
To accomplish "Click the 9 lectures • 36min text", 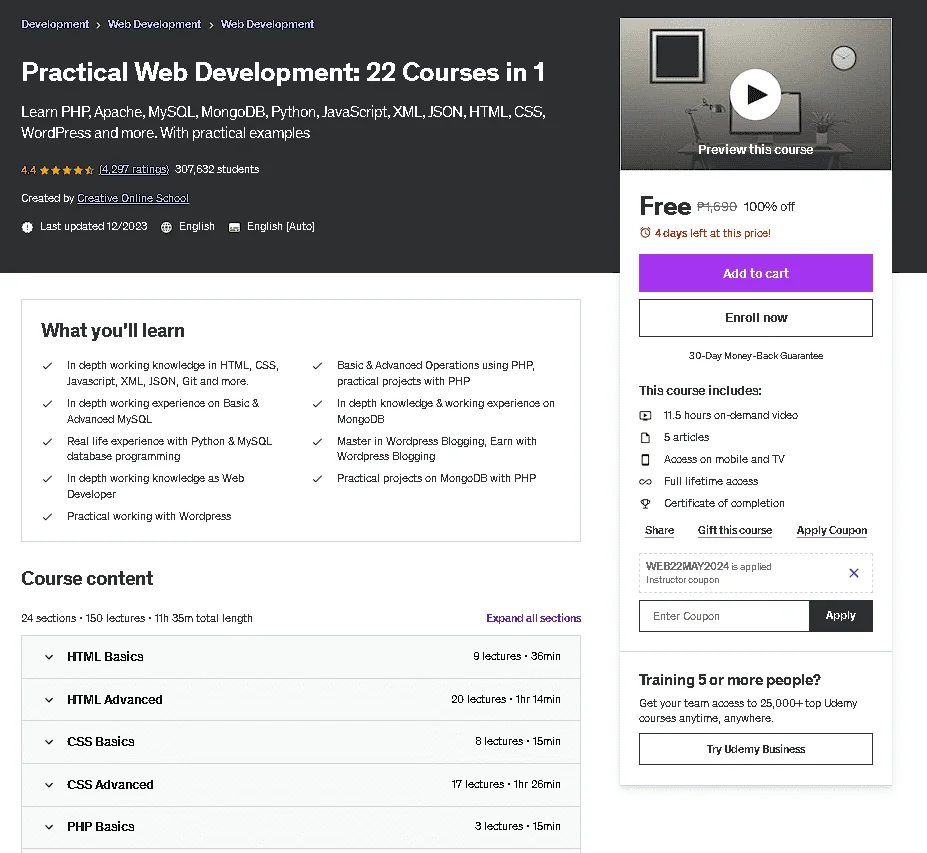I will (517, 656).
